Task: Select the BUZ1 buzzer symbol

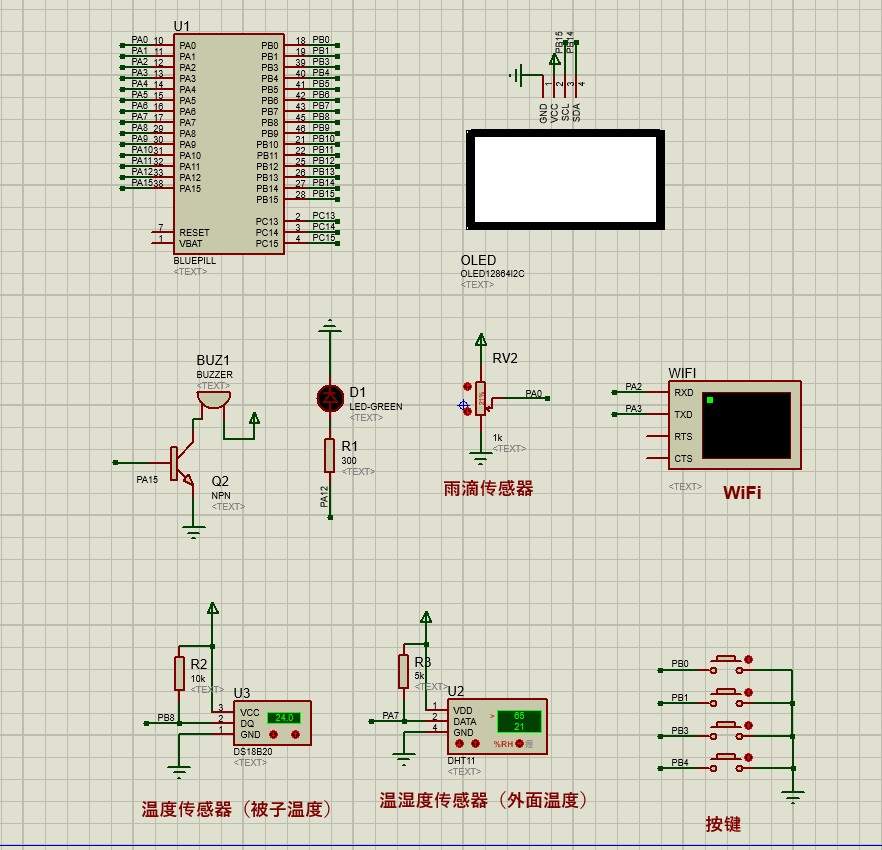Action: [x=214, y=399]
